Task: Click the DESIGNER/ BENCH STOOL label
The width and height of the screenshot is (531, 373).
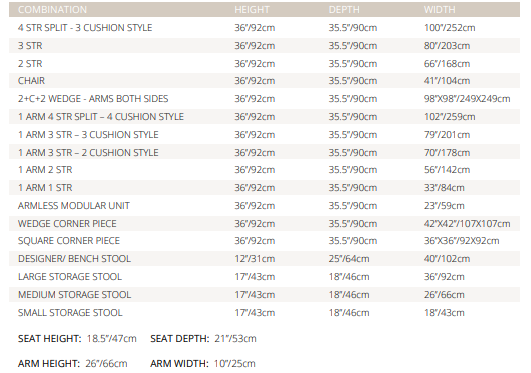Action: [x=74, y=258]
